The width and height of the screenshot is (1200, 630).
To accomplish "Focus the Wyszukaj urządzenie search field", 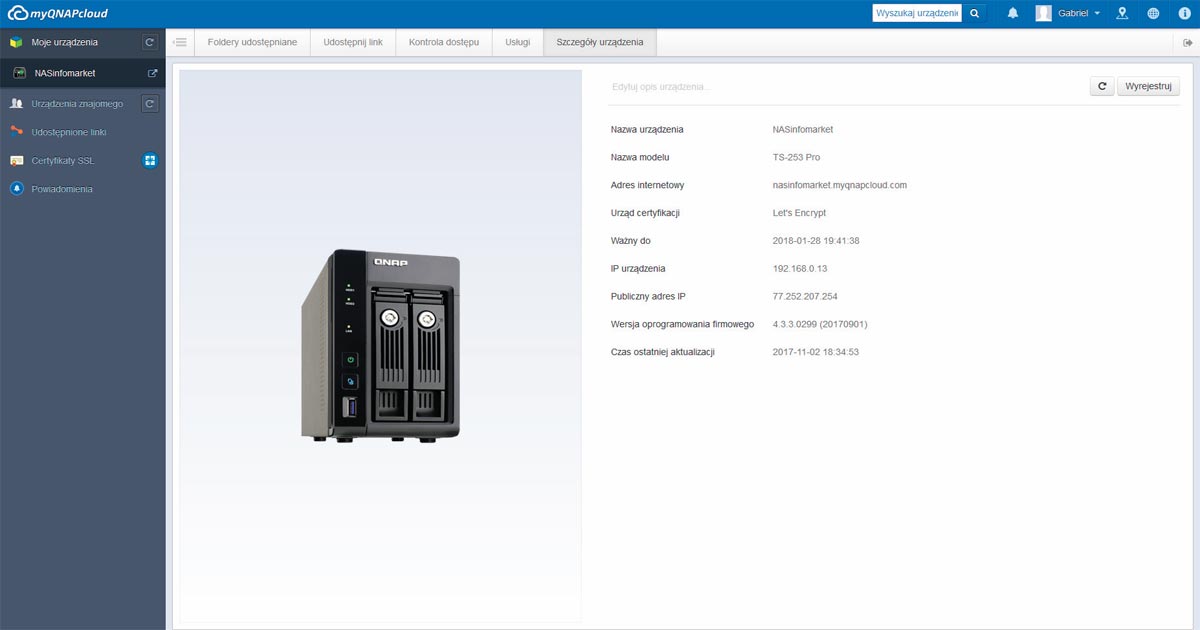I will tap(917, 13).
